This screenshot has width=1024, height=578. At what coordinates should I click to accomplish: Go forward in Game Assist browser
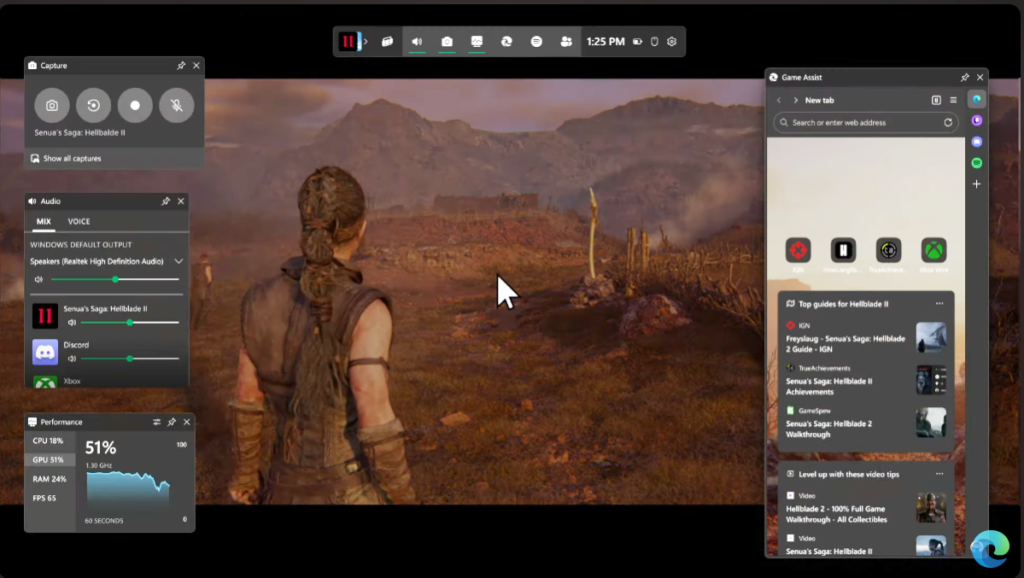coord(795,101)
